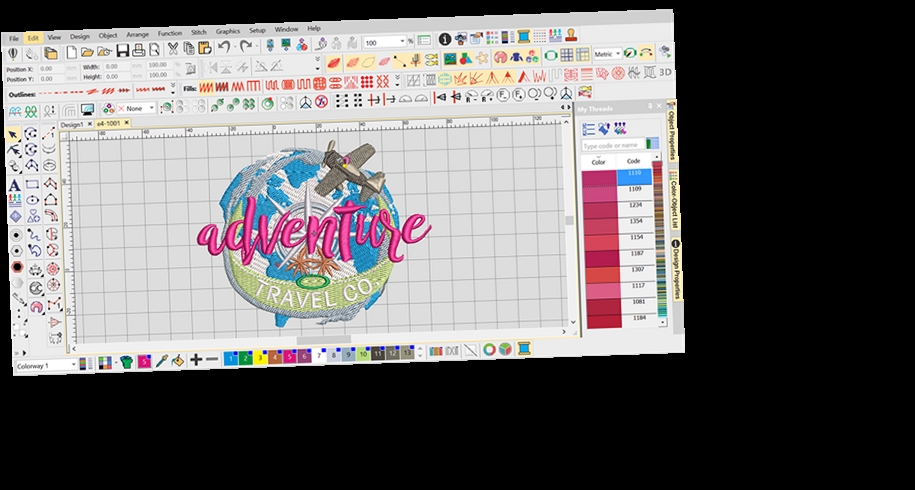Click the Open design folder icon

pos(88,52)
